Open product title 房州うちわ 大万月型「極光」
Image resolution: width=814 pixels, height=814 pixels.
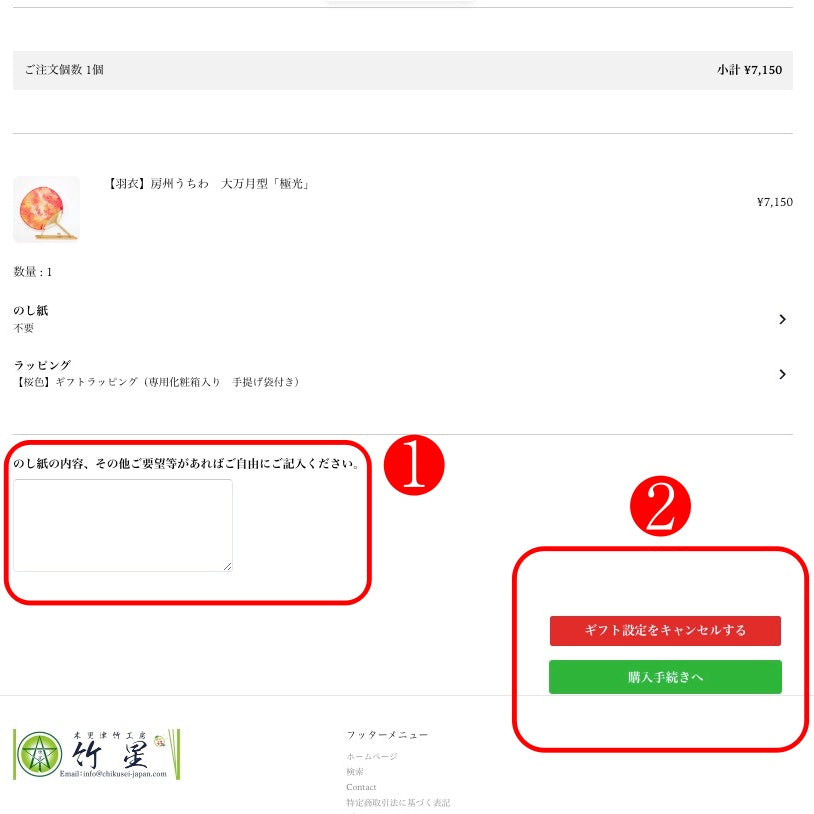(208, 183)
